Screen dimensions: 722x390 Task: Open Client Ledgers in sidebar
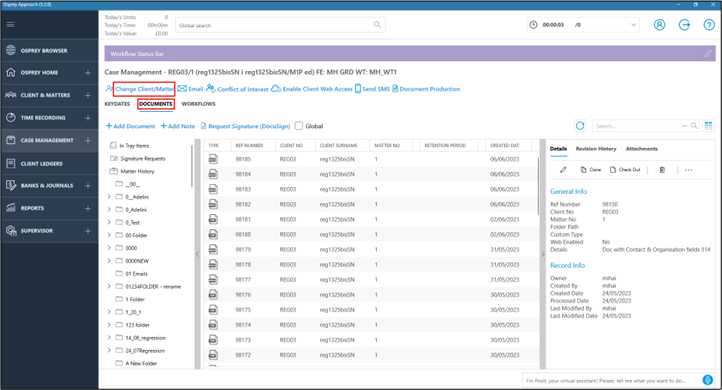coord(50,163)
